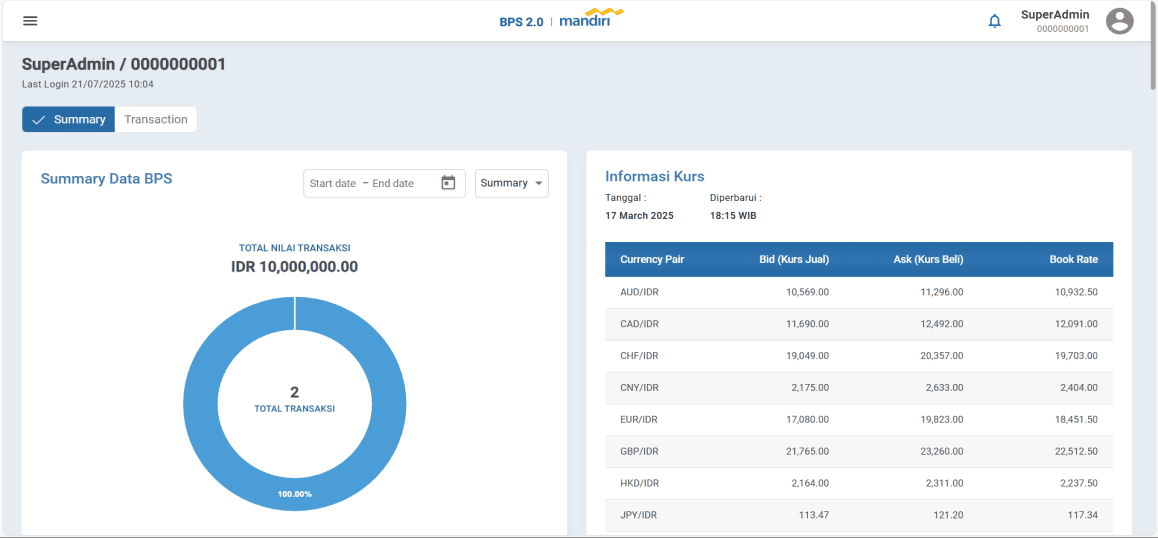Select the GBP/IDR currency row
This screenshot has width=1158, height=538.
(859, 451)
